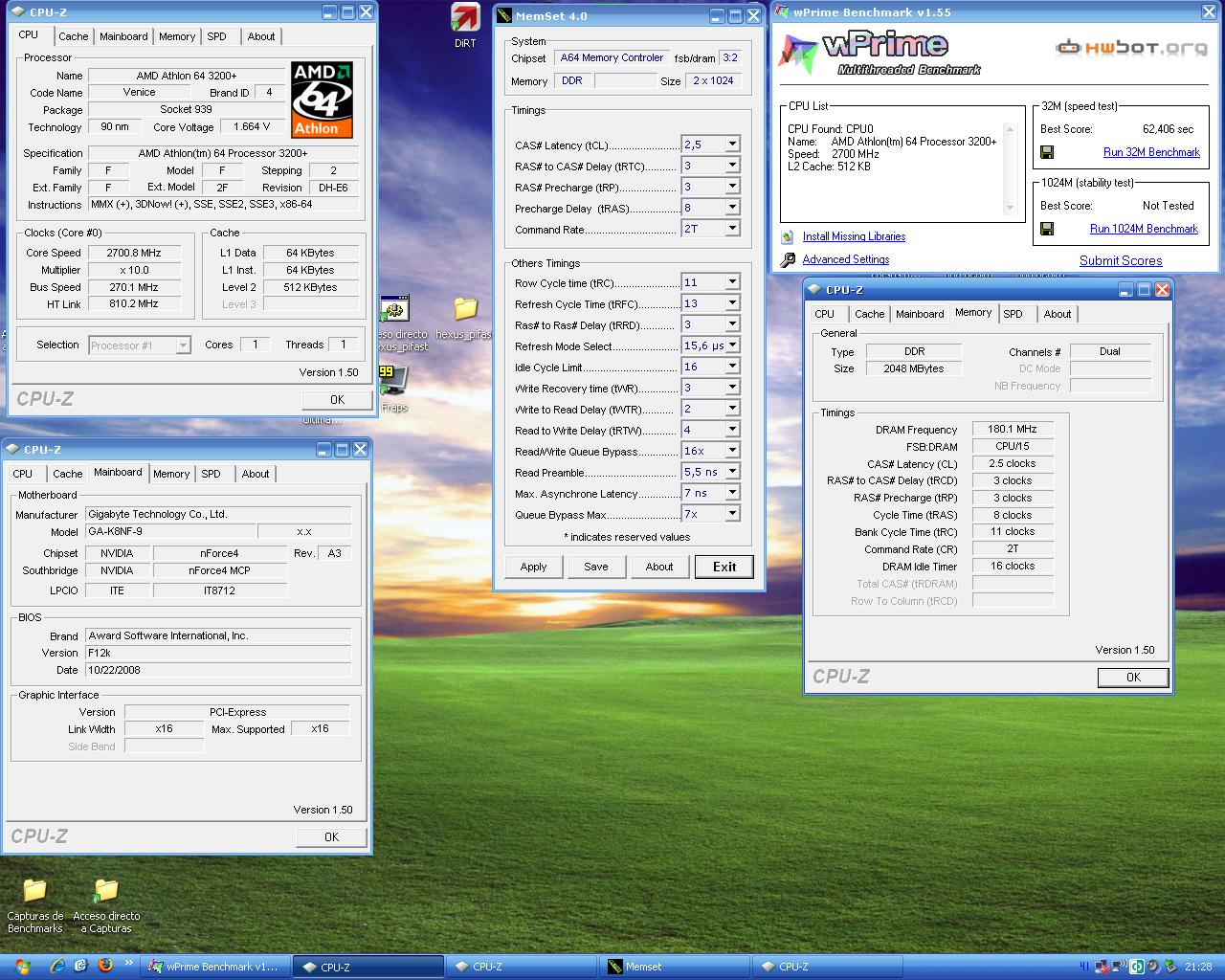This screenshot has width=1225, height=980.
Task: Open the Command Rate dropdown
Action: click(732, 229)
